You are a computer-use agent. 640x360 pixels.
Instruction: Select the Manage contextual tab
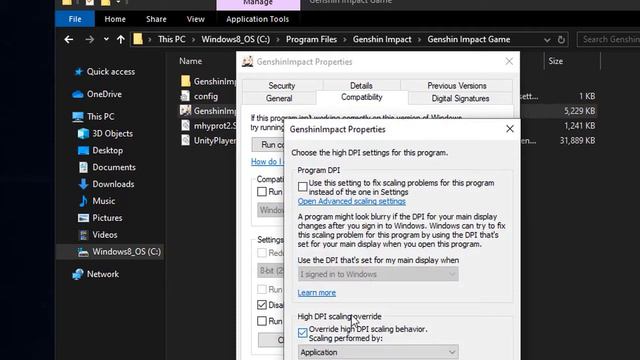point(258,3)
